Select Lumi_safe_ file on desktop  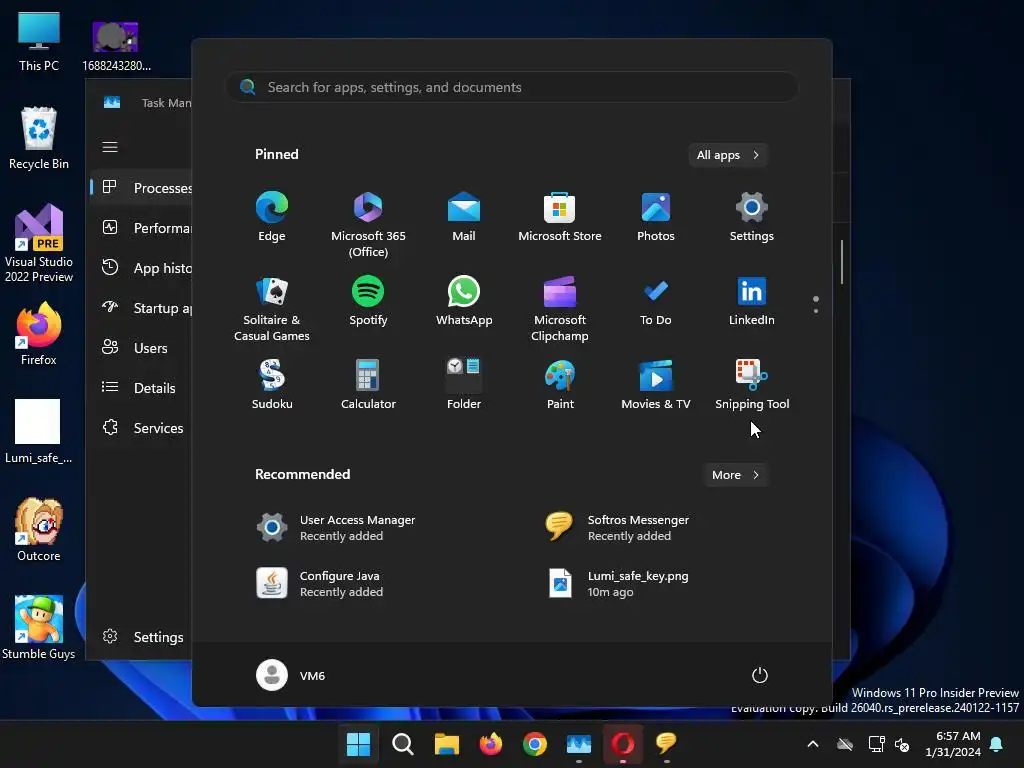[39, 432]
